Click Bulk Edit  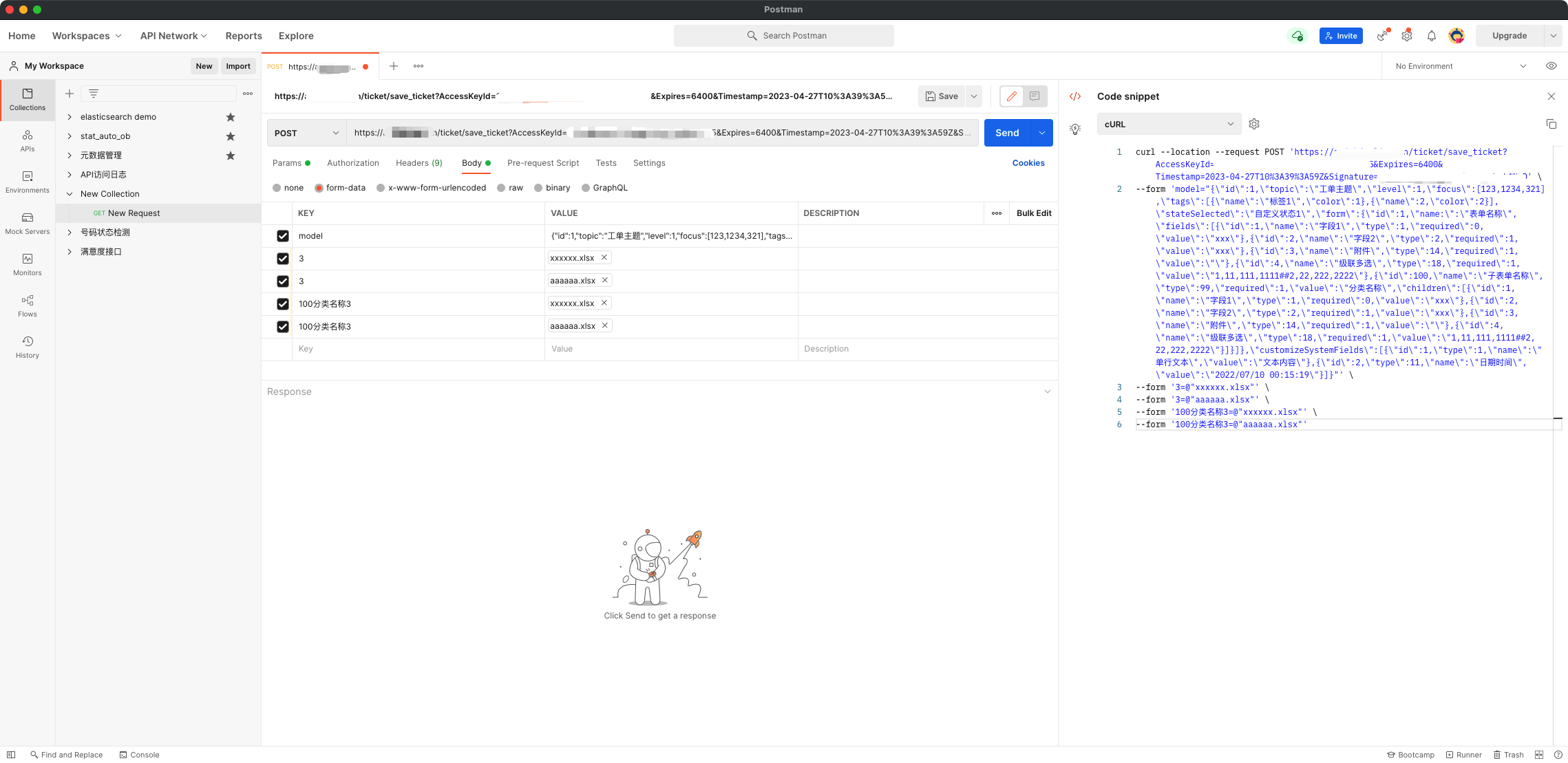[x=1034, y=213]
